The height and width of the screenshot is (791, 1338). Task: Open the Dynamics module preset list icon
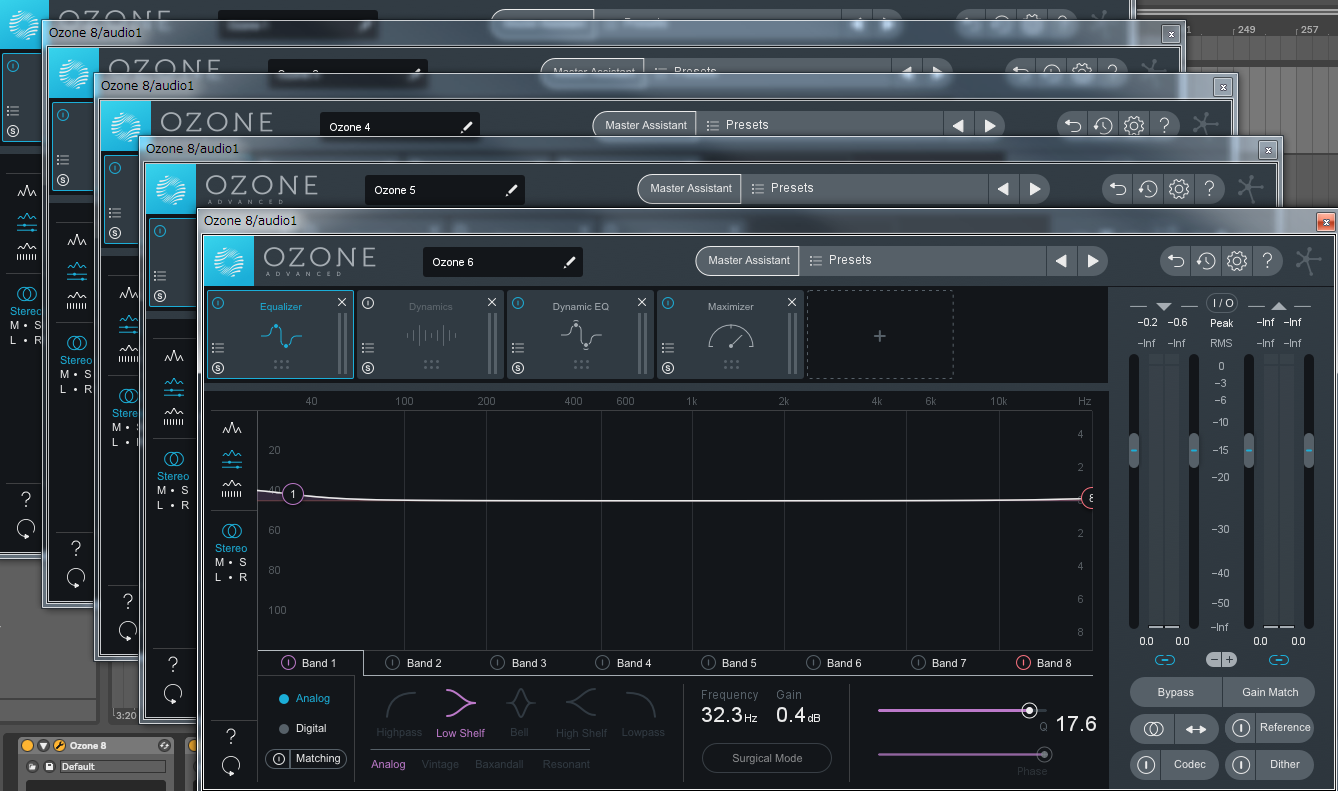[368, 348]
